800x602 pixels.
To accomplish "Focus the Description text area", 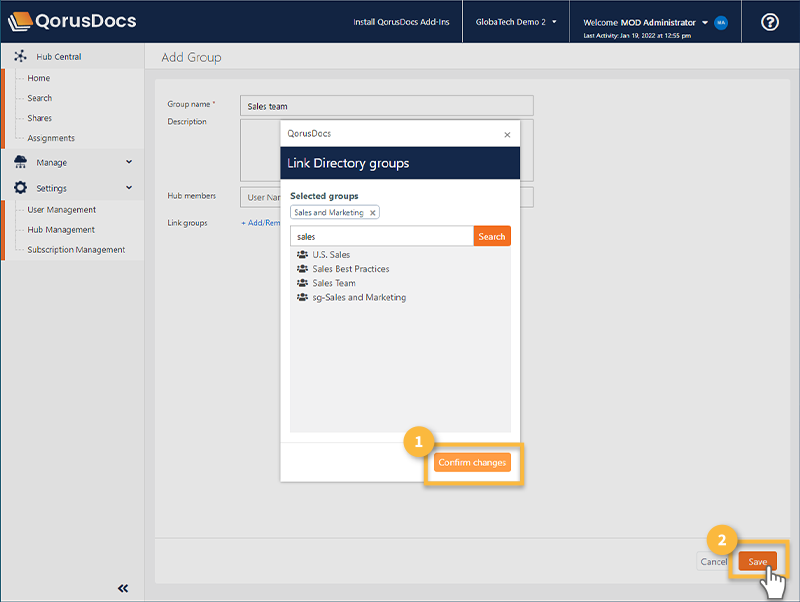I will pos(387,150).
